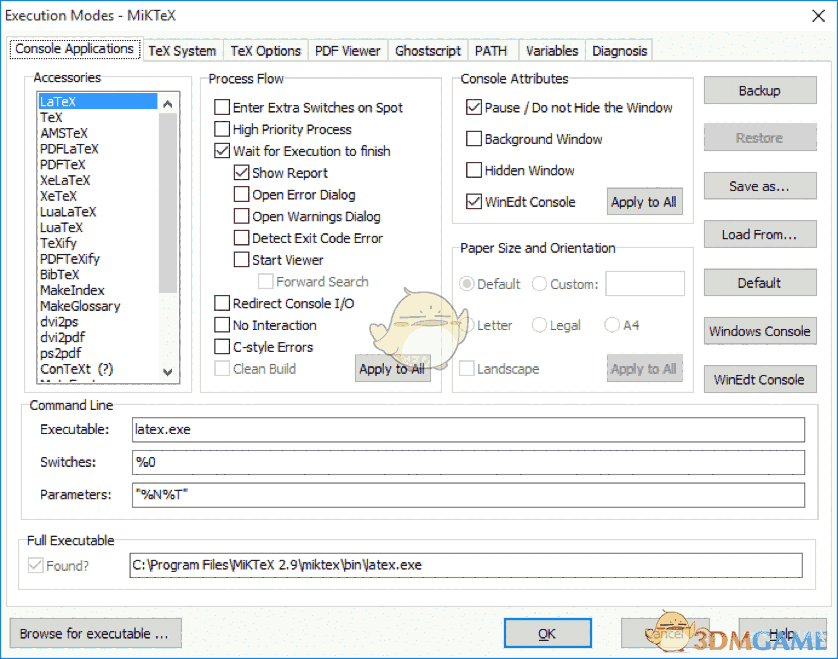Enable the Redirect Console I/O option
838x659 pixels.
[223, 303]
